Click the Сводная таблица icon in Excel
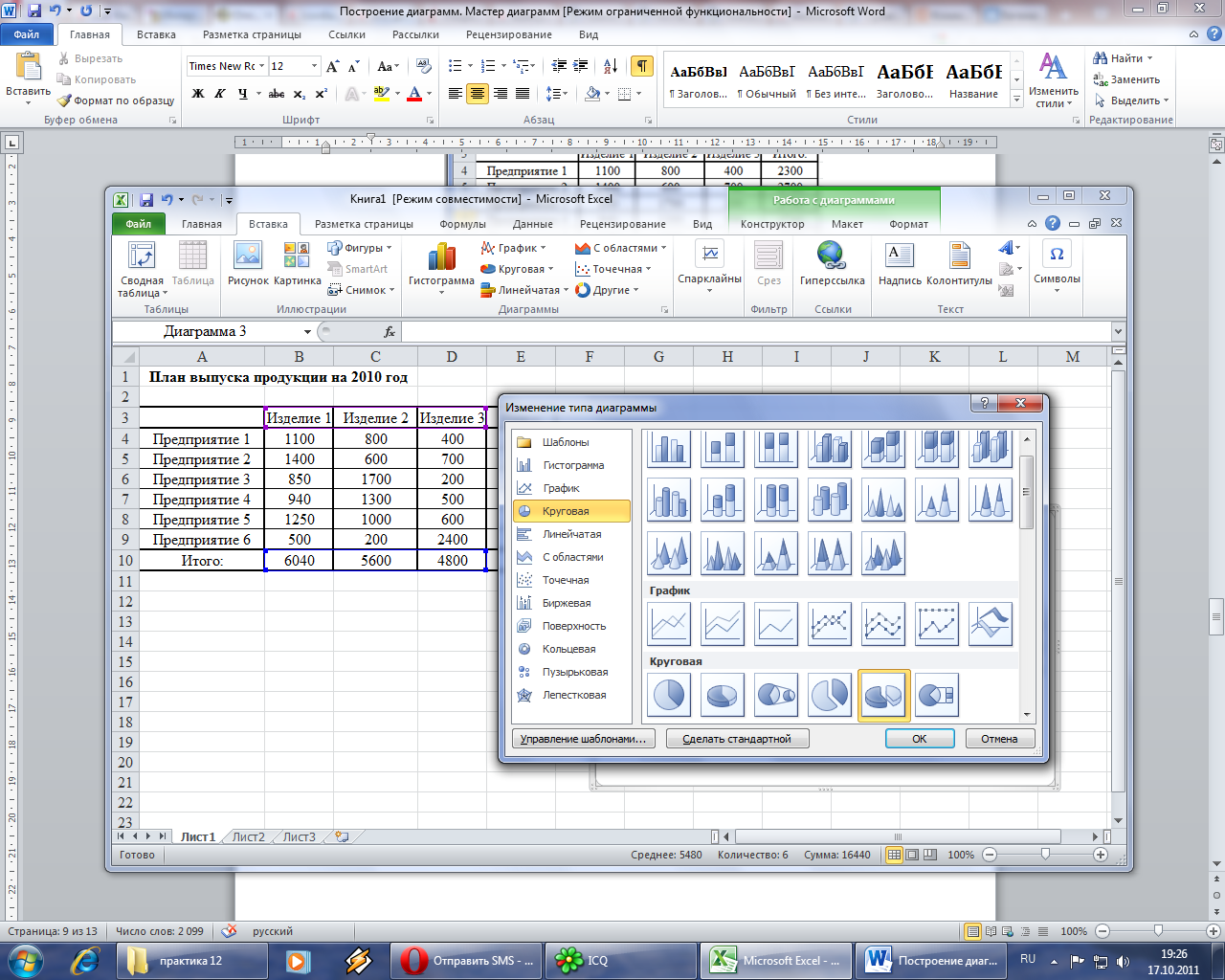Viewport: 1225px width, 980px height. point(142,268)
